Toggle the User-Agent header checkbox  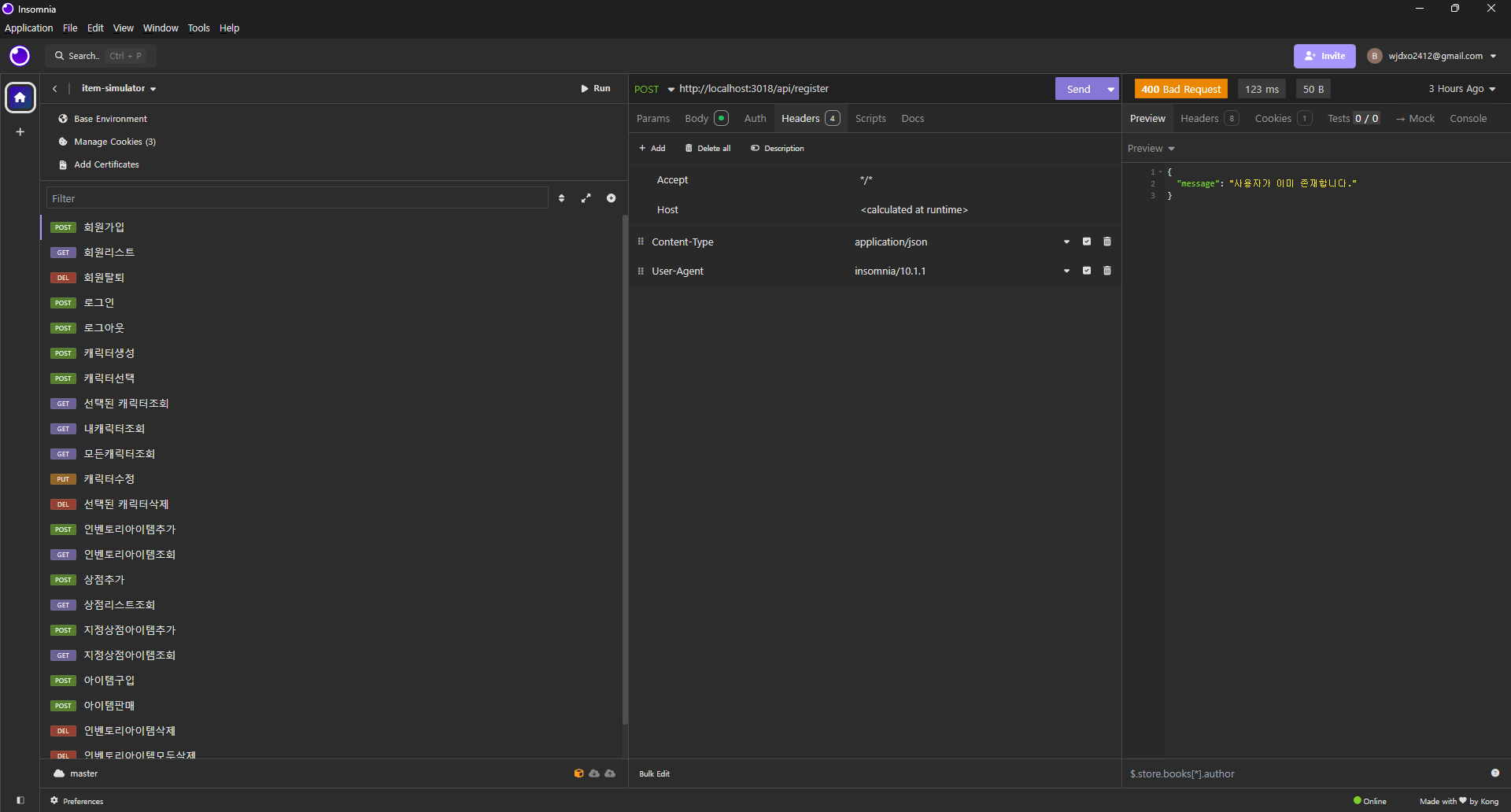tap(1087, 271)
